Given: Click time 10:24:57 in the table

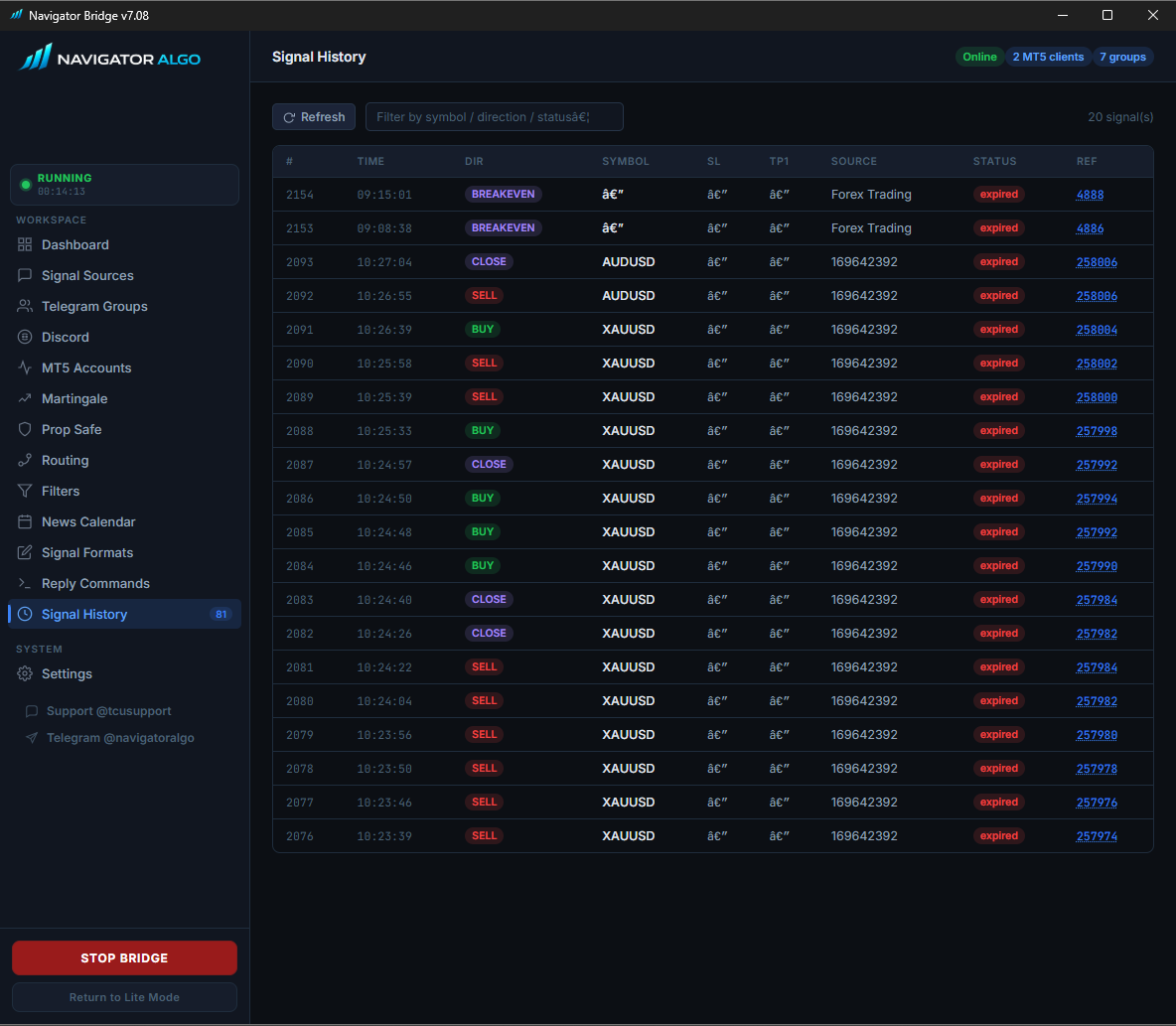Looking at the screenshot, I should [x=384, y=465].
